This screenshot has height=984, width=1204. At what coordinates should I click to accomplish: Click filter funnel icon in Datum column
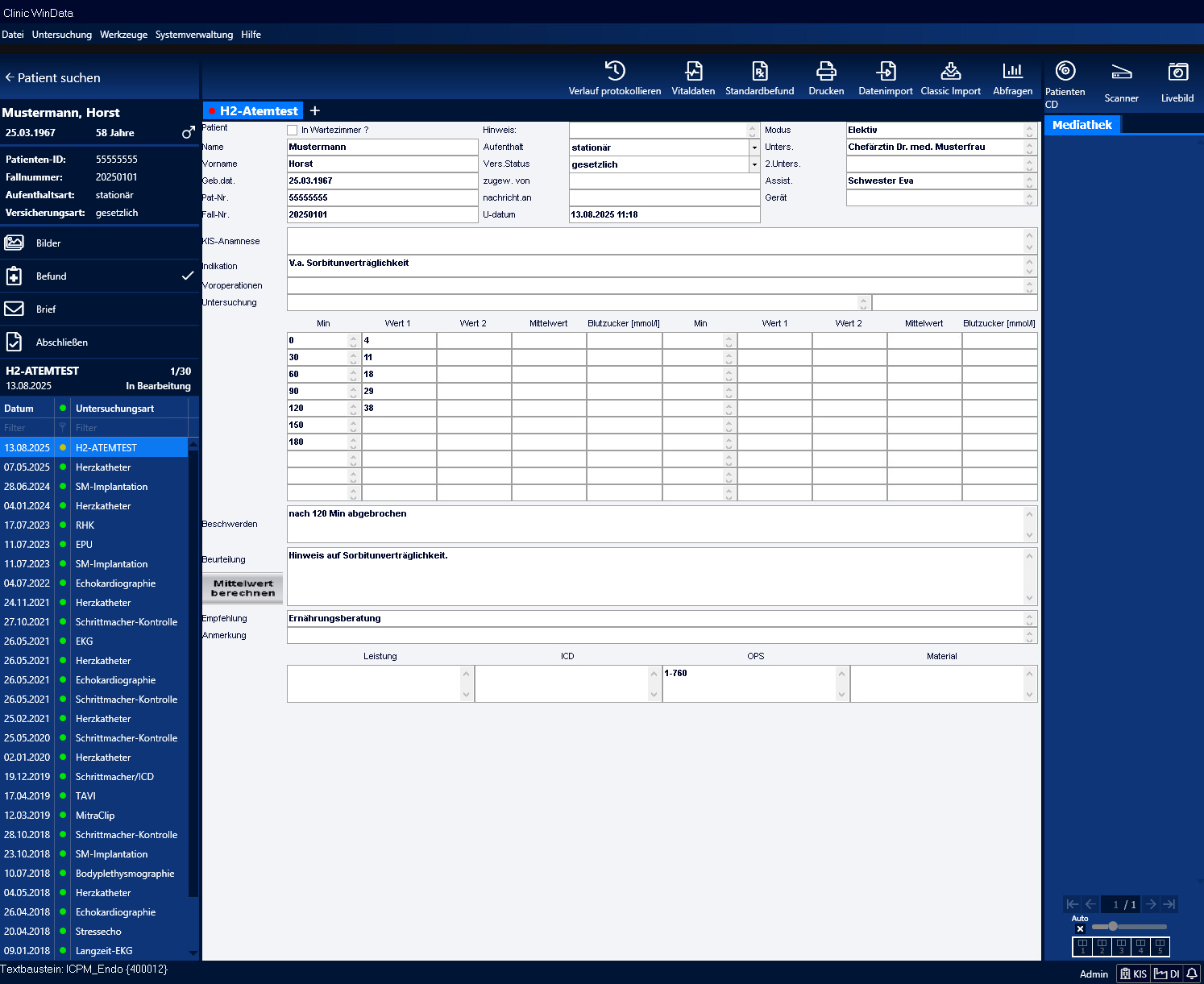pyautogui.click(x=62, y=427)
